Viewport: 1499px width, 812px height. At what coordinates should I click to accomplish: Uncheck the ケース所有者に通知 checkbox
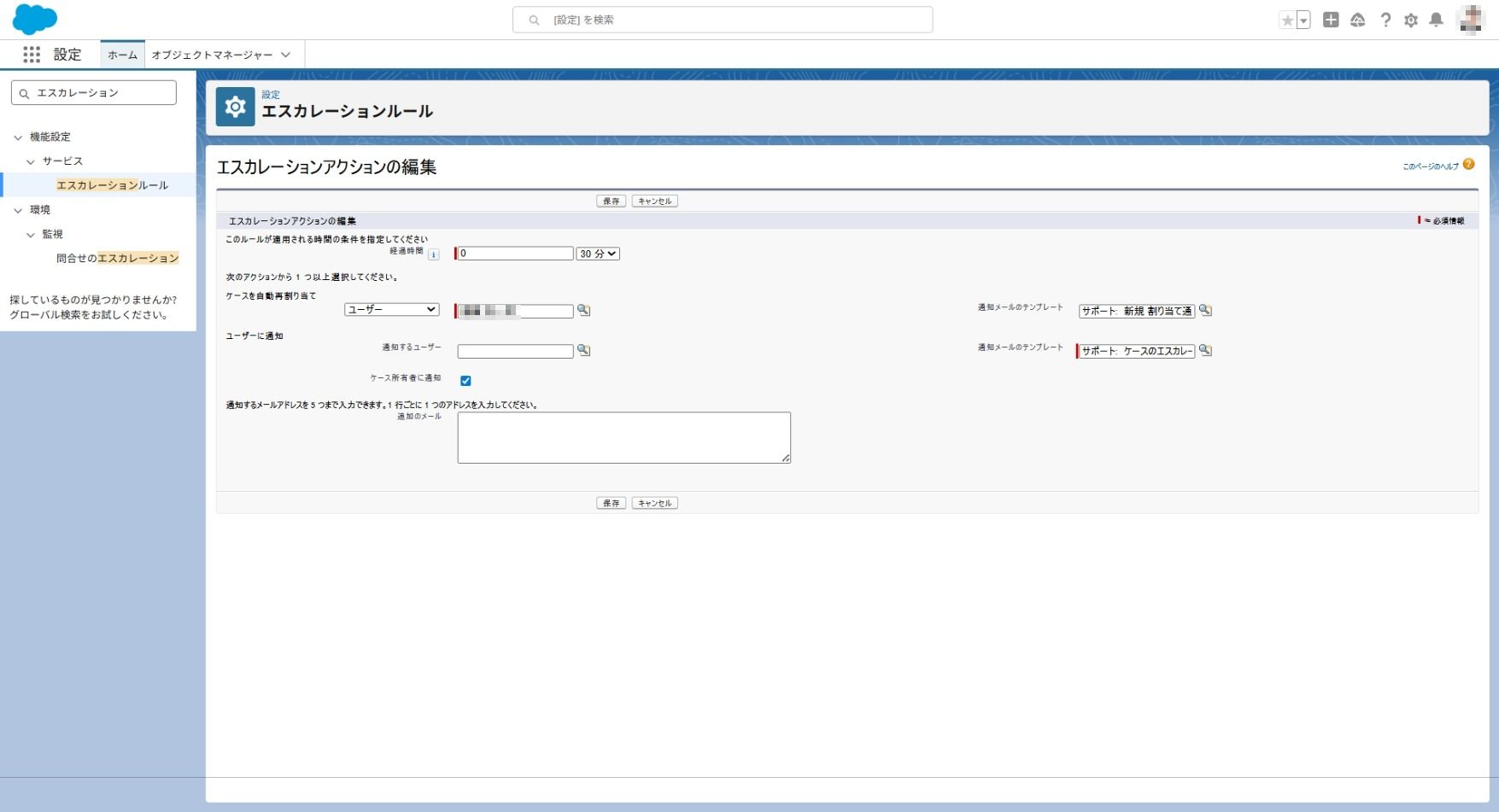coord(466,381)
